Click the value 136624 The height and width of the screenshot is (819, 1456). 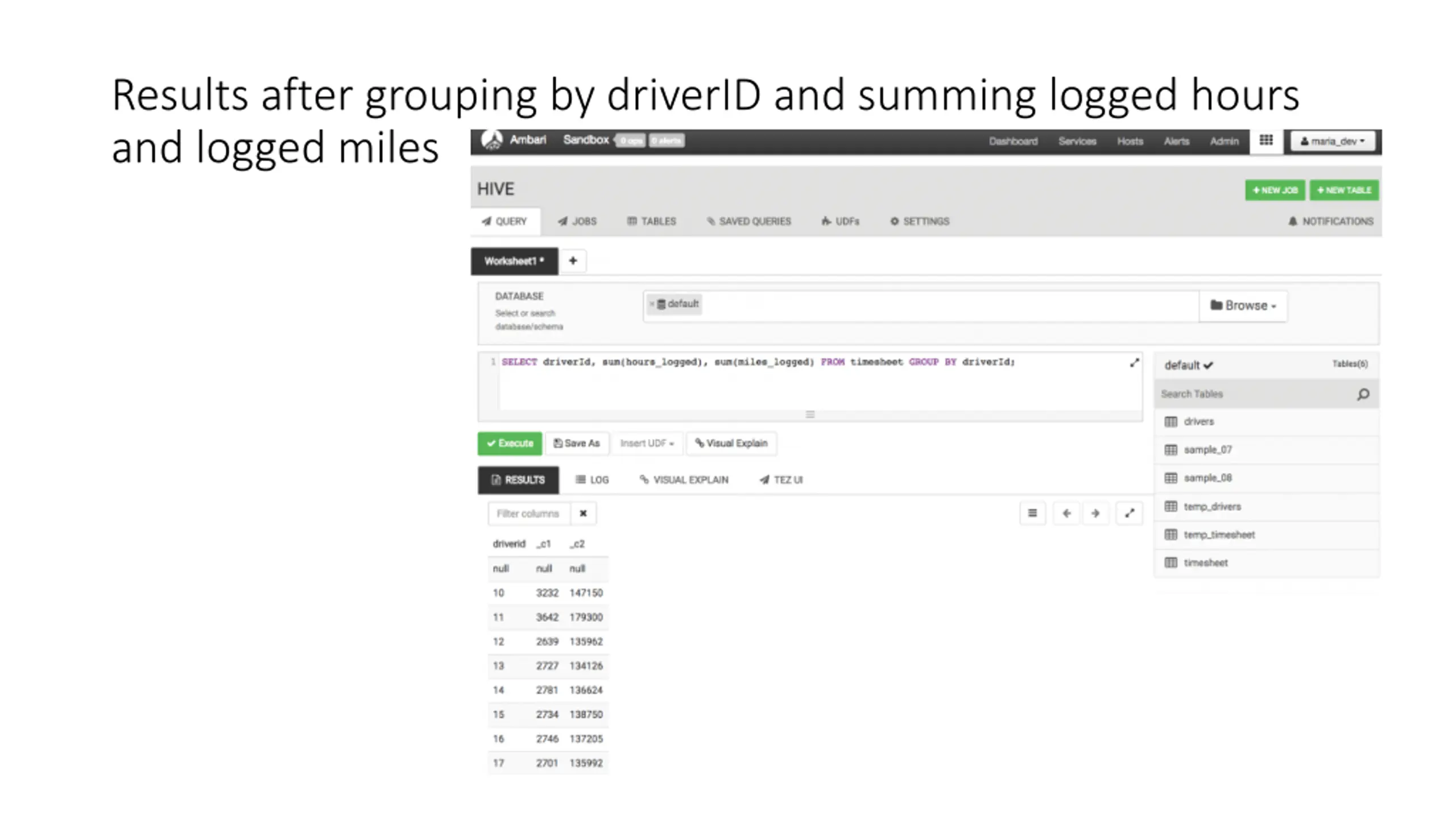click(x=586, y=690)
